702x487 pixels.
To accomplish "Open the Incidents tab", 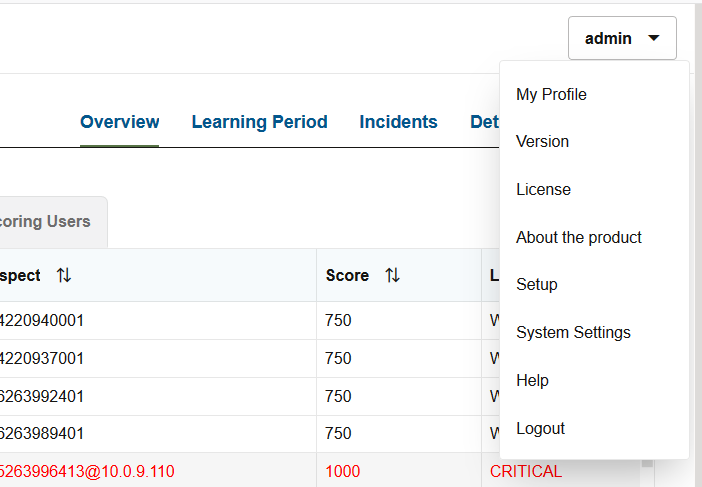I will coord(398,122).
